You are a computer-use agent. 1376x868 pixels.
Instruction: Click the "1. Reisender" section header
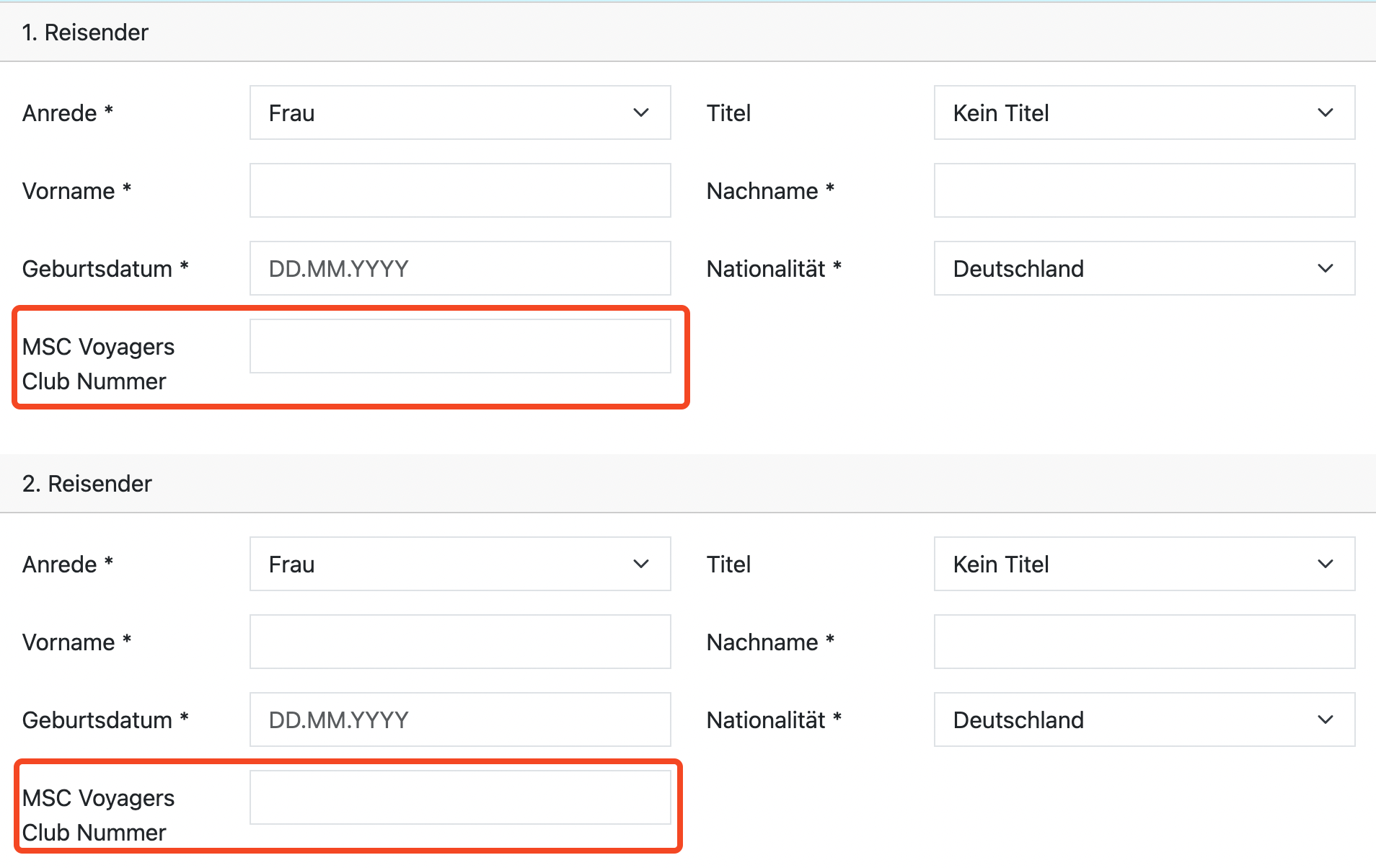click(85, 32)
